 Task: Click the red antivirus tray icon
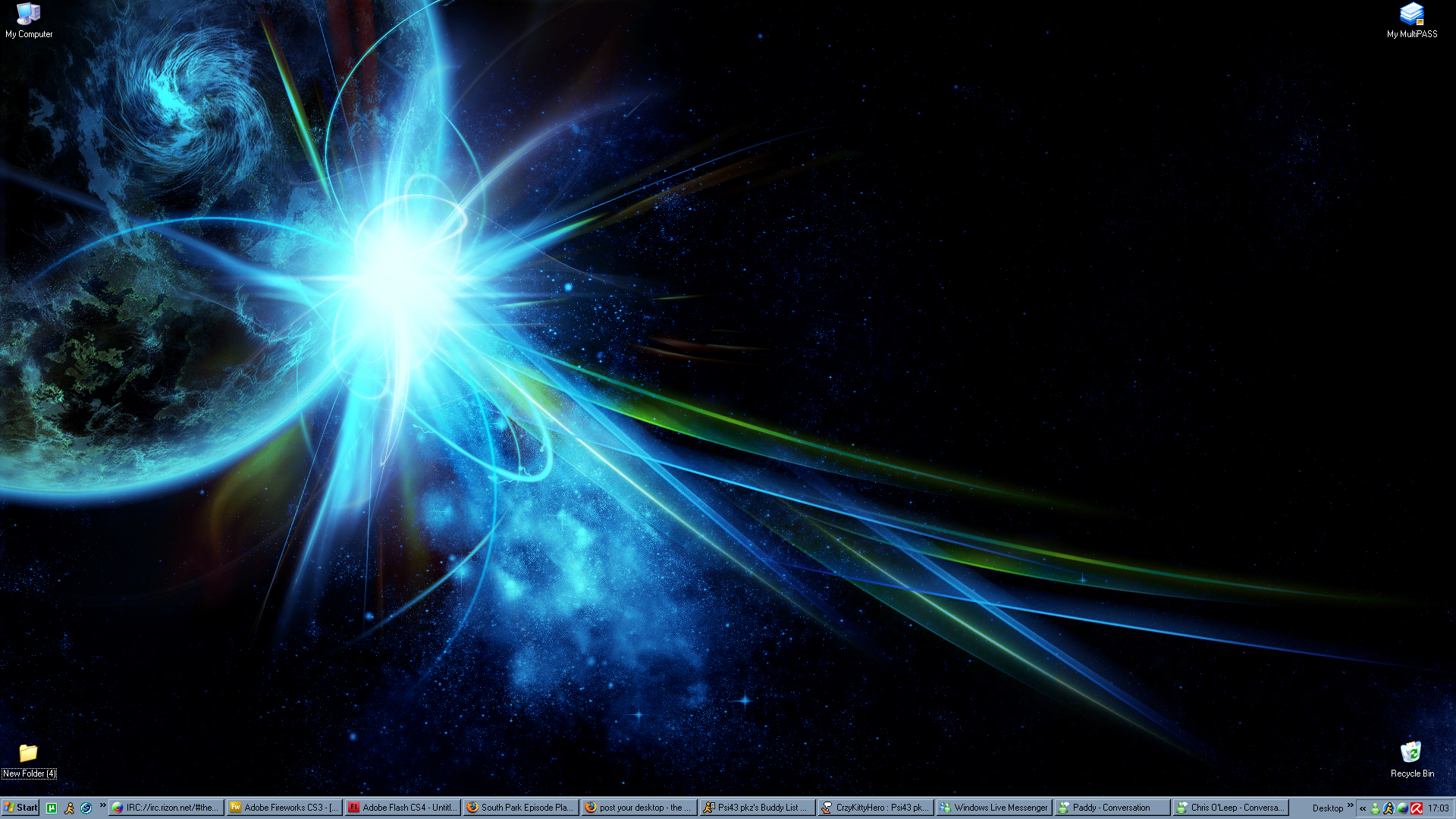1417,808
